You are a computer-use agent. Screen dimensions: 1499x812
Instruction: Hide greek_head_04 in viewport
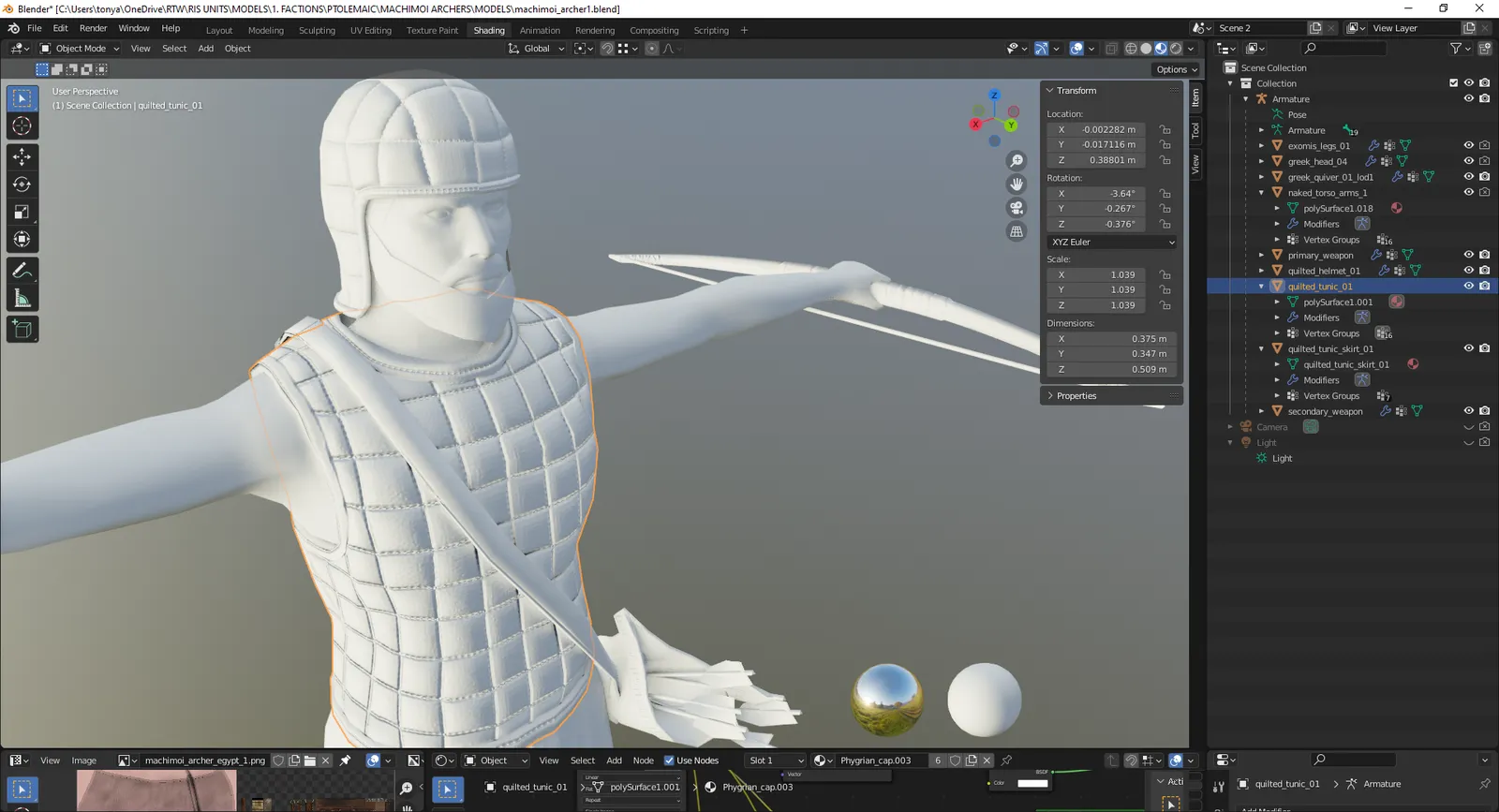coord(1469,161)
